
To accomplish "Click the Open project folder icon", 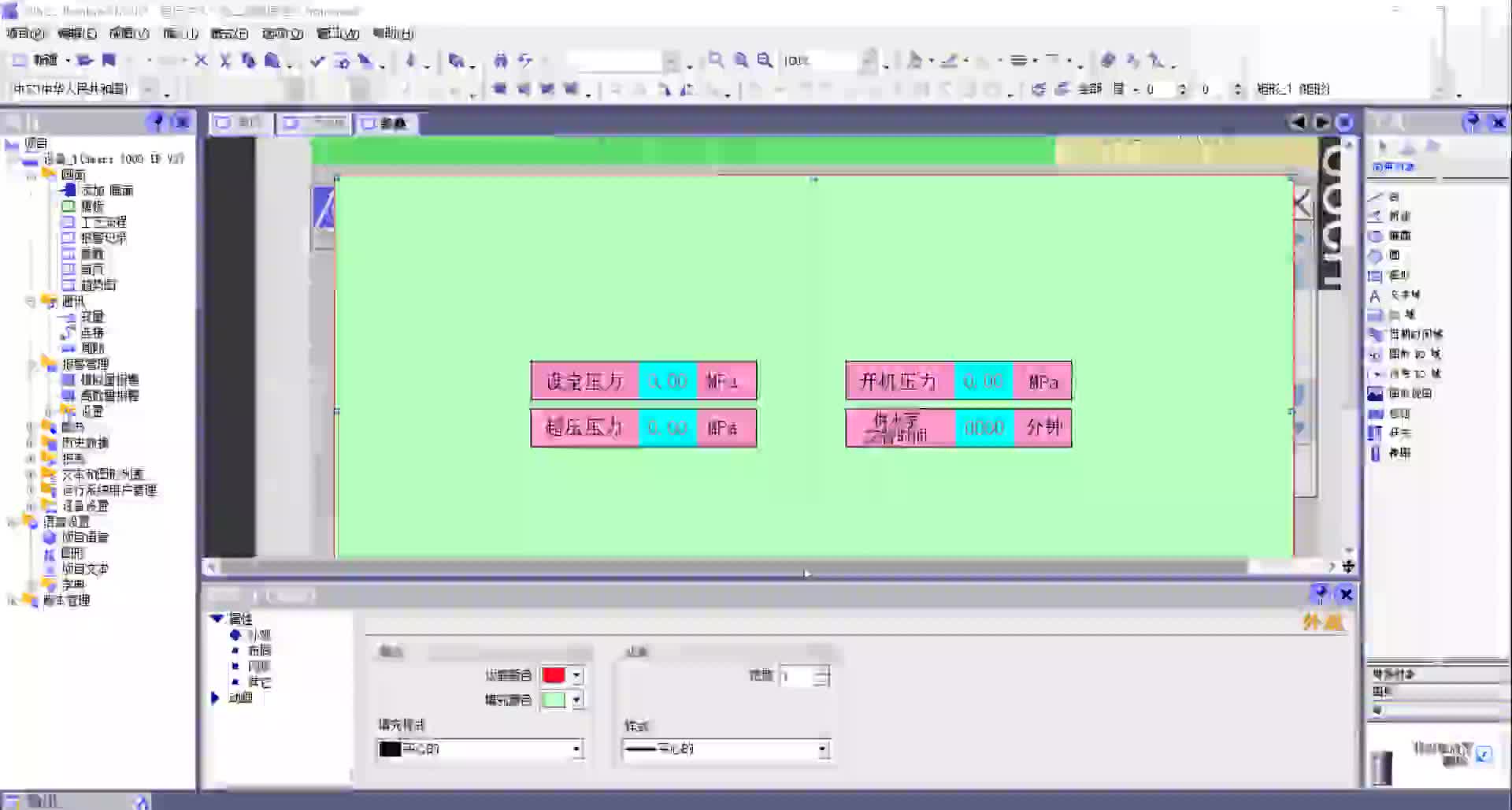I will tap(85, 60).
